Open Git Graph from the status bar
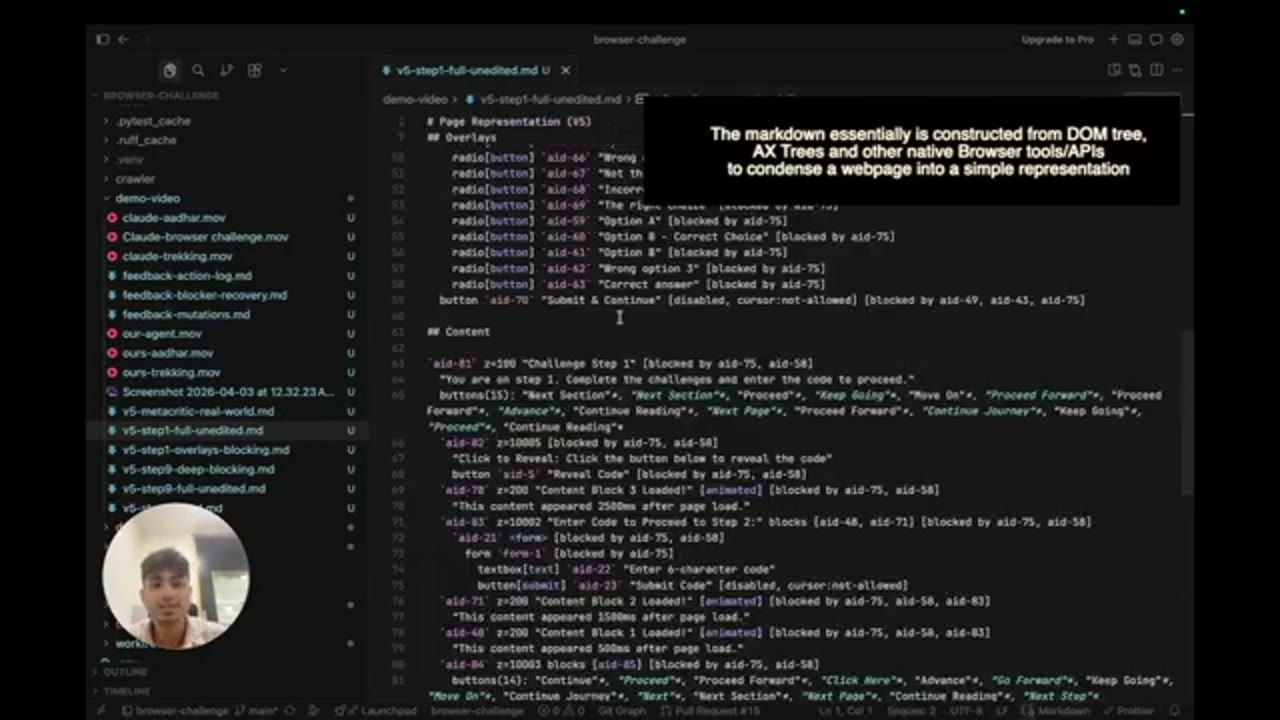The height and width of the screenshot is (720, 1280). [x=622, y=711]
